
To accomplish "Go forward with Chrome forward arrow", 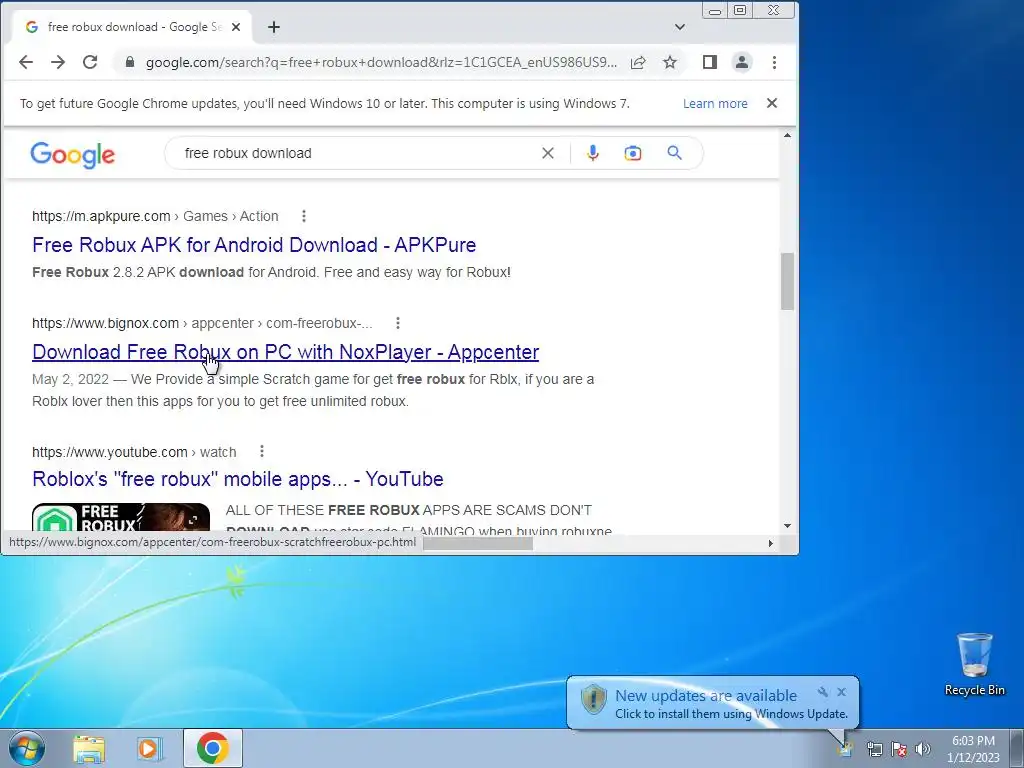I will tap(58, 62).
